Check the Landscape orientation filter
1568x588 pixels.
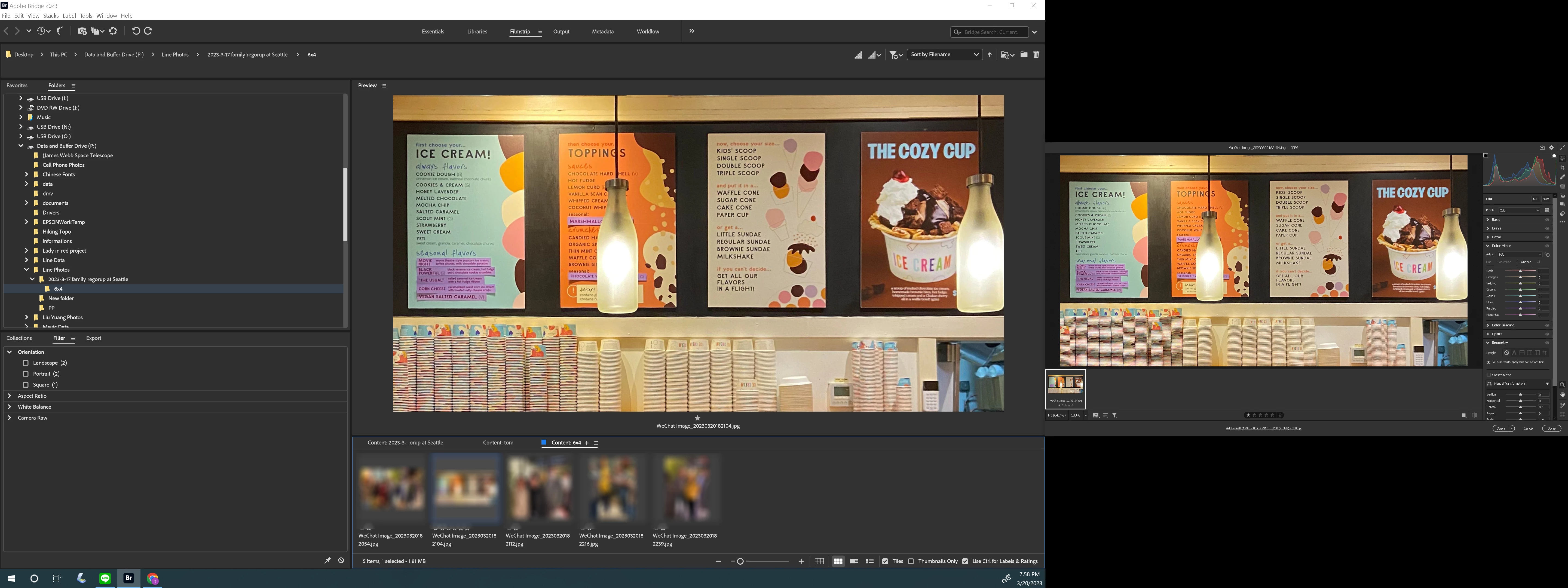(26, 363)
